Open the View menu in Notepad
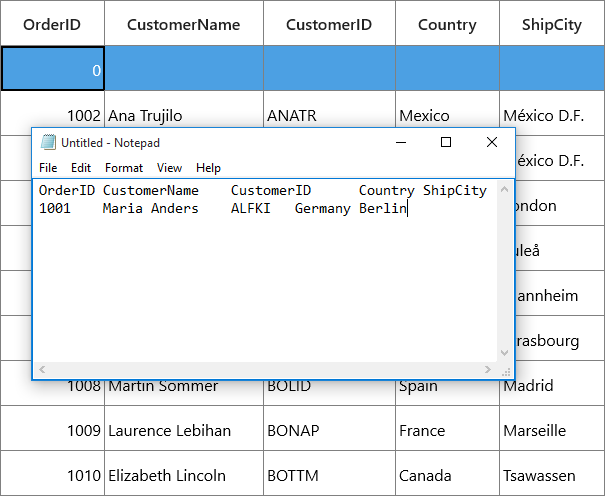The height and width of the screenshot is (496, 605). 169,168
